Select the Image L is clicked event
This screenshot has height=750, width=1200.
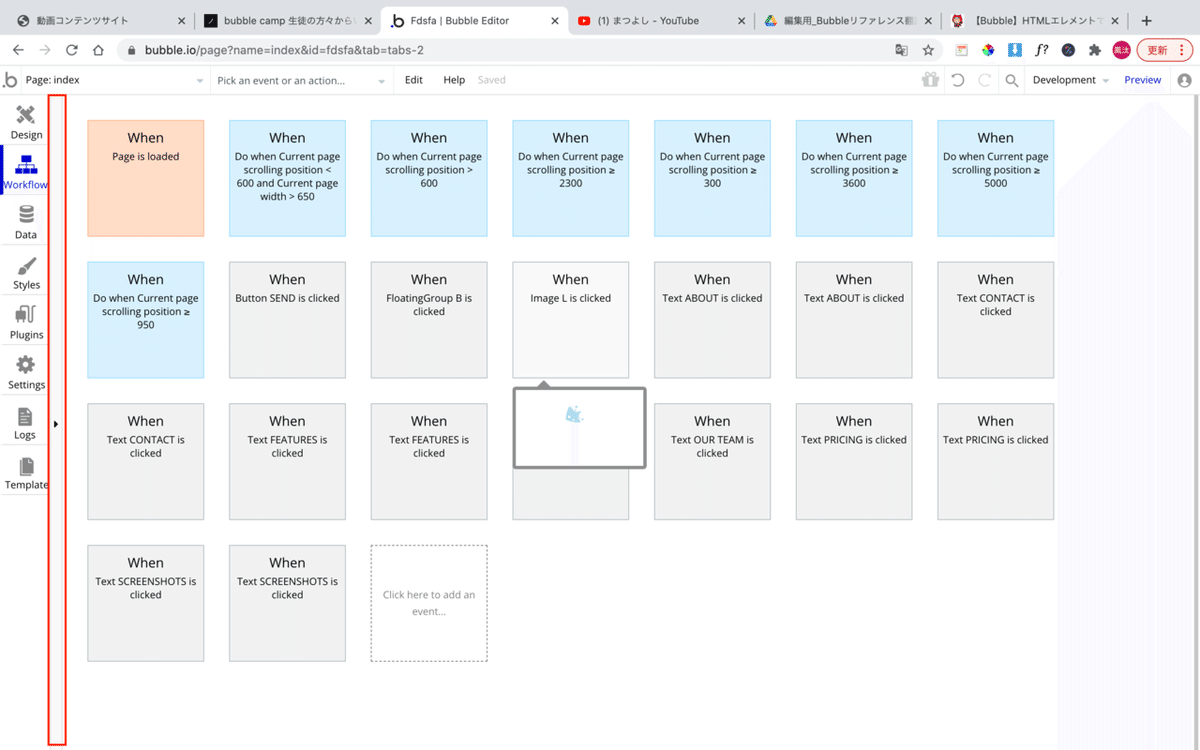pos(571,320)
